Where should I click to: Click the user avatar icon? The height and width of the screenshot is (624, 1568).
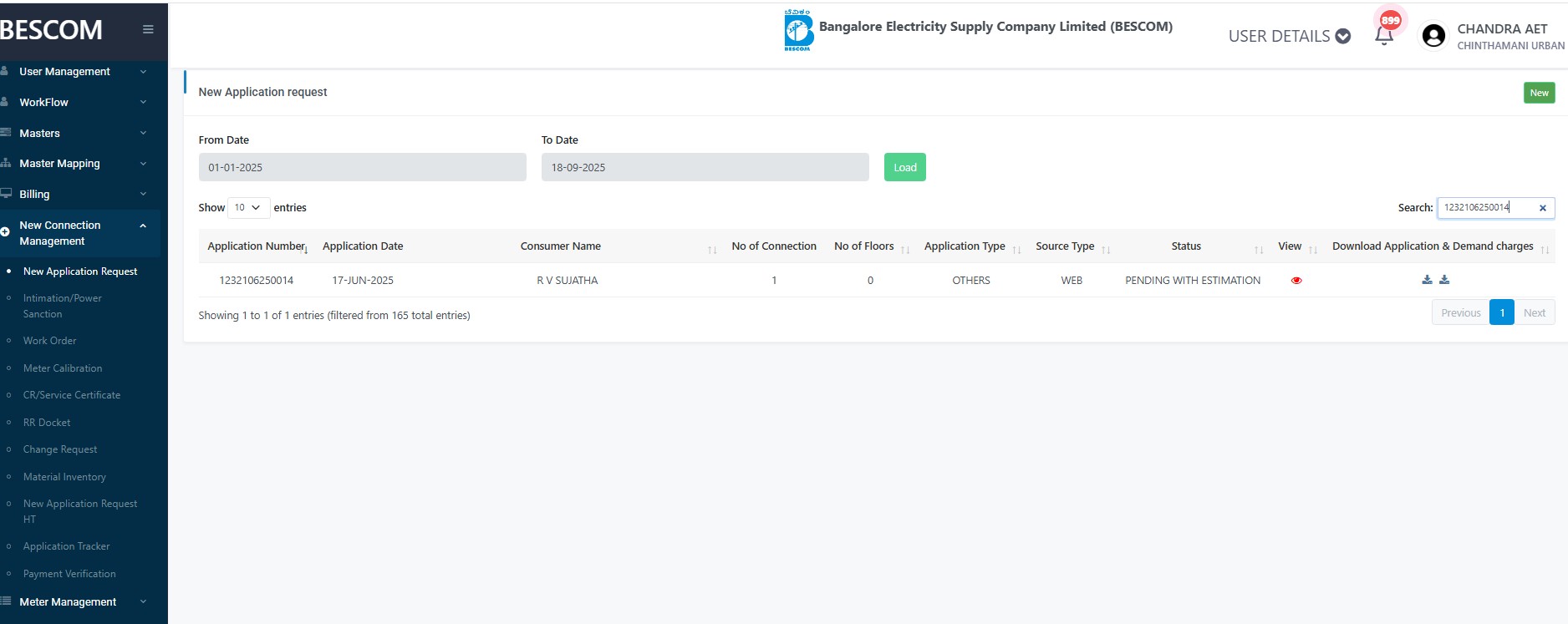(x=1433, y=35)
